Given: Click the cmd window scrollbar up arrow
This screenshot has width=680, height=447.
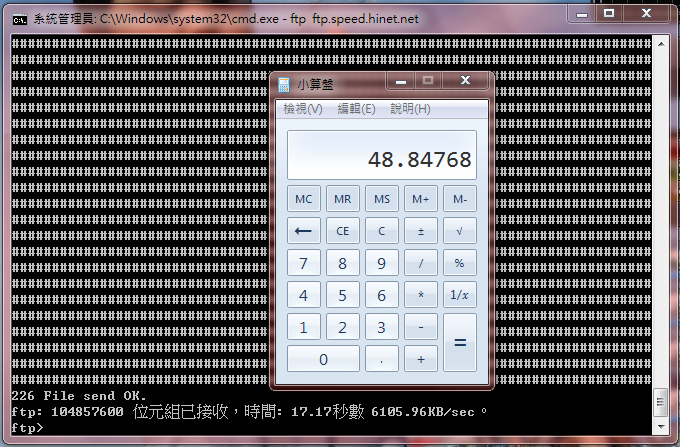Looking at the screenshot, I should (x=660, y=44).
